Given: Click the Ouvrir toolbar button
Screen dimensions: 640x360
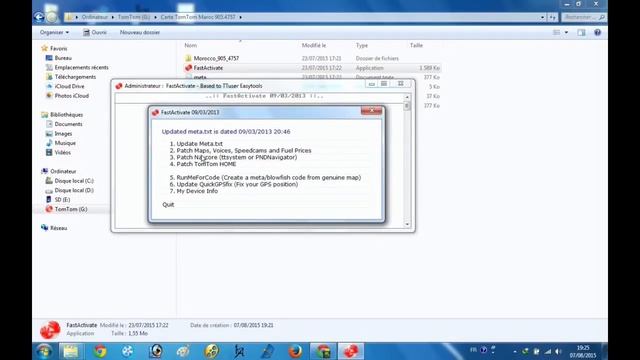Looking at the screenshot, I should coord(95,32).
